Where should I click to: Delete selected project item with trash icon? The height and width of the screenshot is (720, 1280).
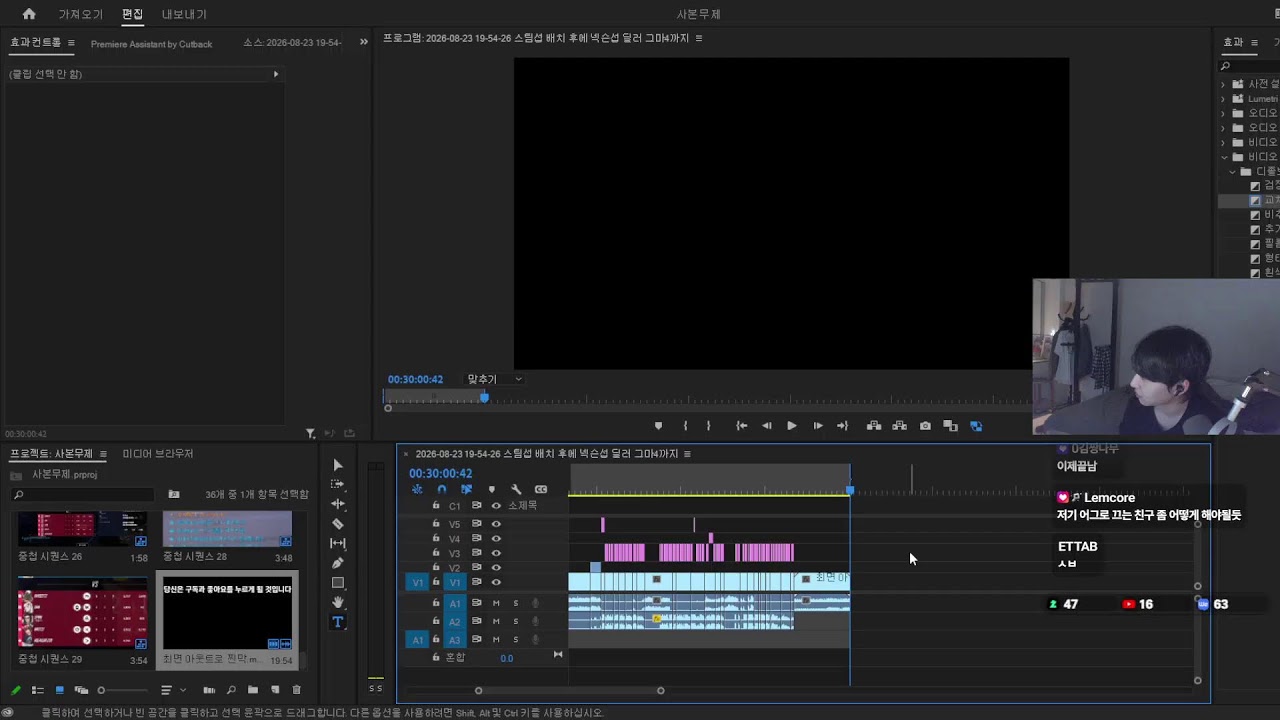pos(296,690)
